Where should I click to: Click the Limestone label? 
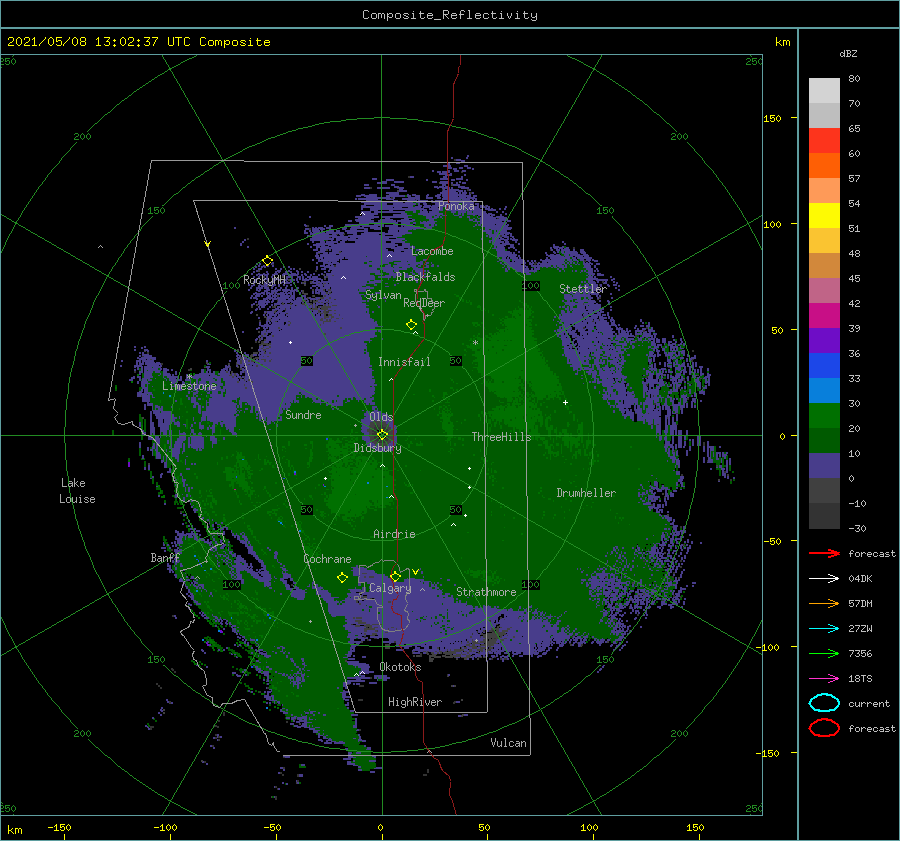pyautogui.click(x=189, y=386)
